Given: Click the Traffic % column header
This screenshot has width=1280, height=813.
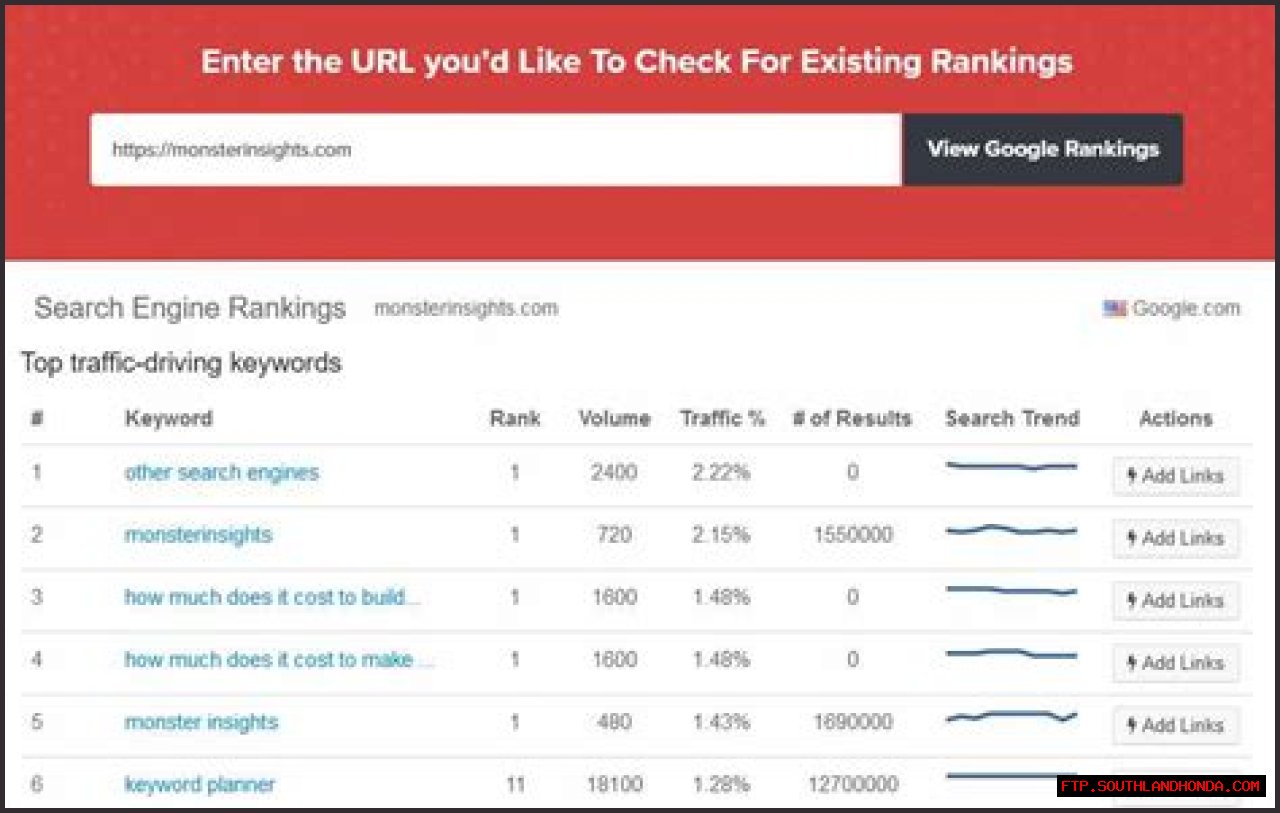Looking at the screenshot, I should pos(722,419).
